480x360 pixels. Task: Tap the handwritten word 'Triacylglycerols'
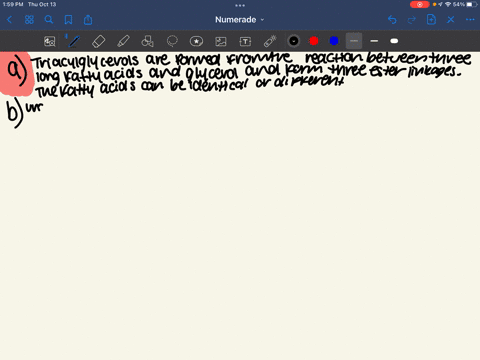85,62
